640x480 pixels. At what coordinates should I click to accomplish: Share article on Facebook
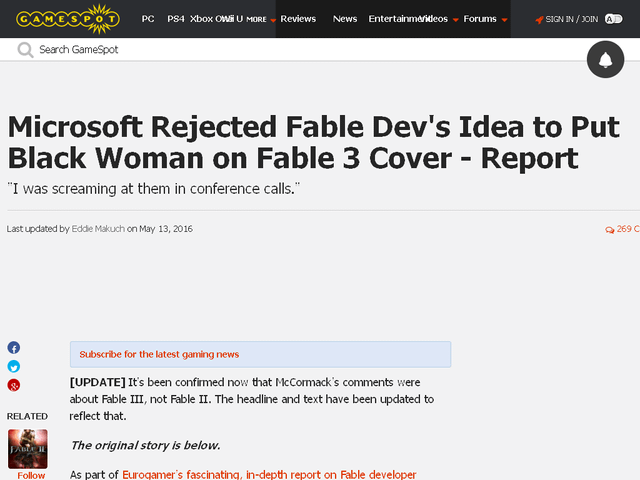(13, 348)
